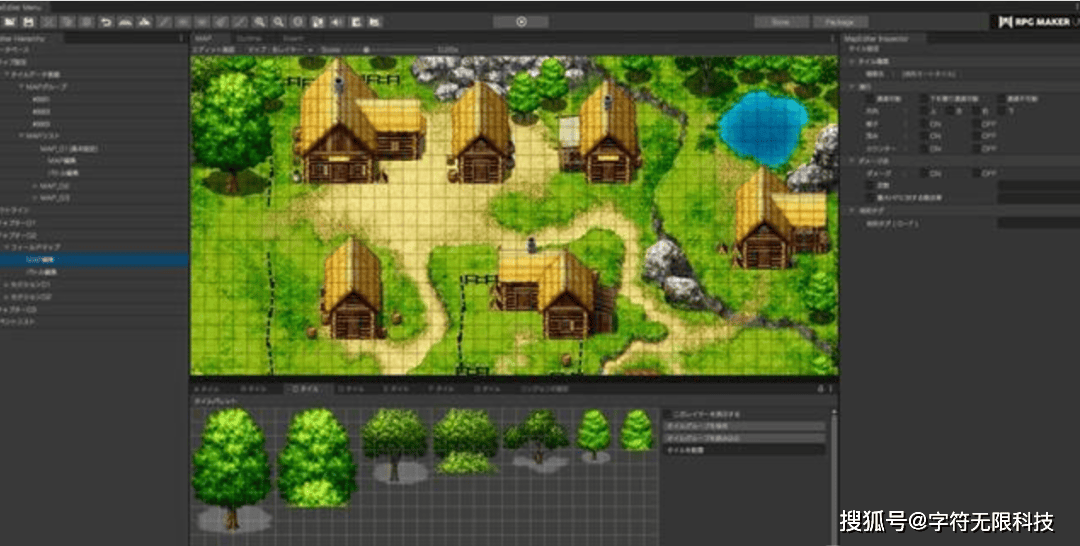
Task: Check the OFF box in the ダメージ row
Action: coord(976,174)
